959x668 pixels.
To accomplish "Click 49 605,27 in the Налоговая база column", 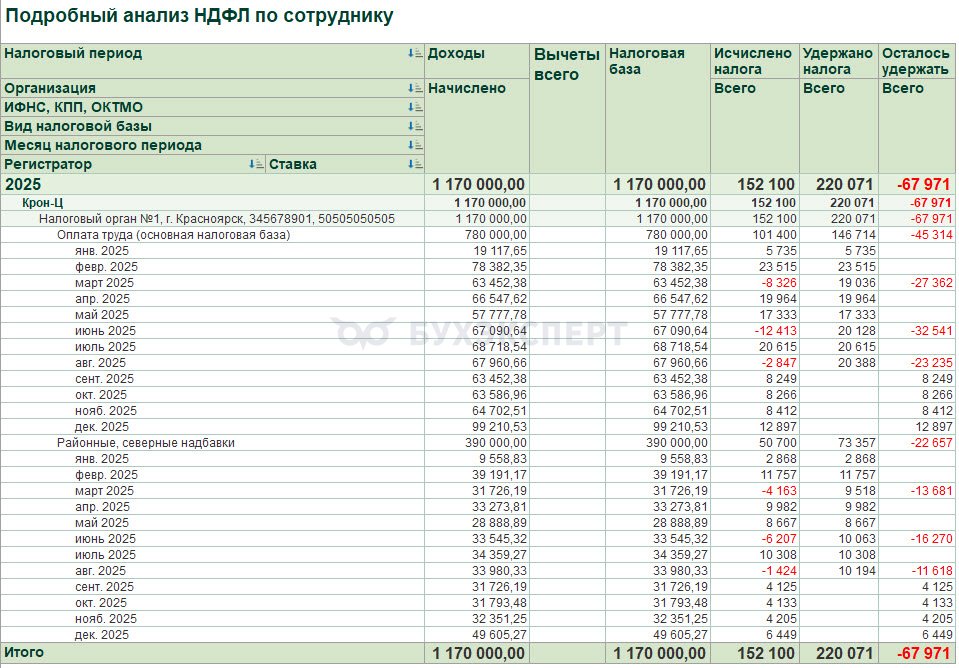I will [x=680, y=634].
